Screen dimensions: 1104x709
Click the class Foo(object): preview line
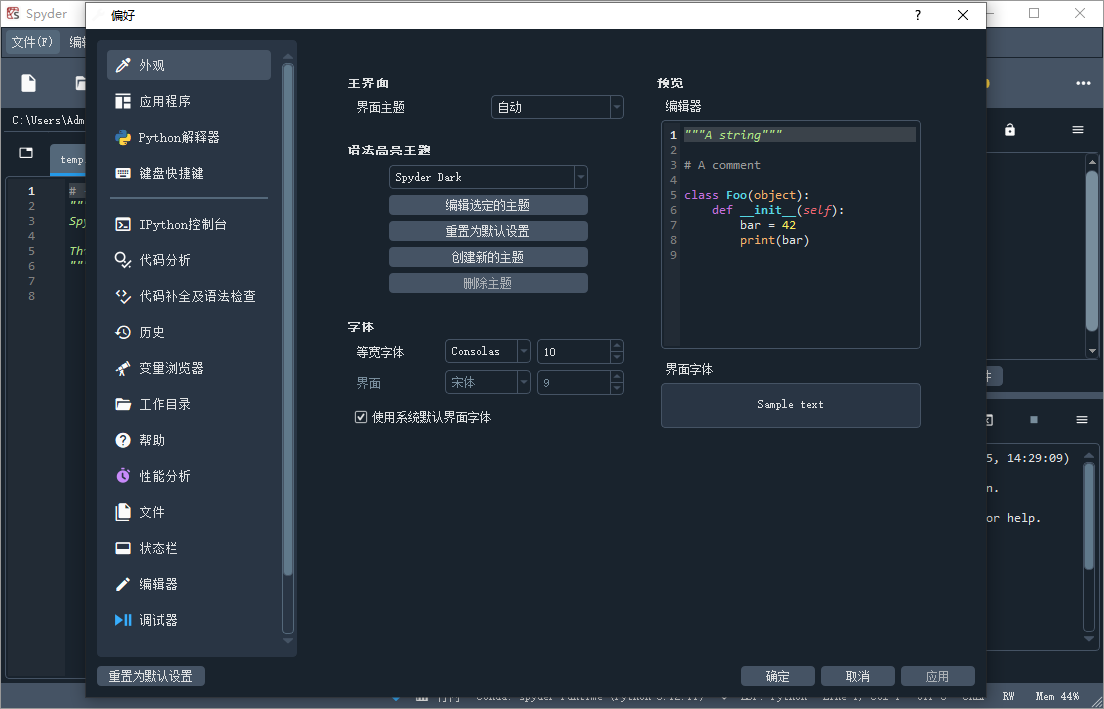coord(746,195)
